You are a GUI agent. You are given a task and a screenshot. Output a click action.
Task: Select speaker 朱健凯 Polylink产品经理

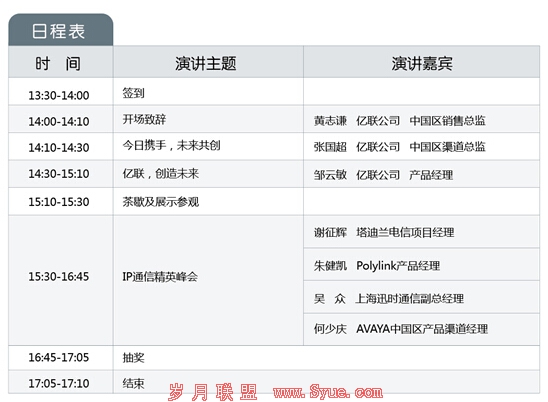(x=377, y=266)
